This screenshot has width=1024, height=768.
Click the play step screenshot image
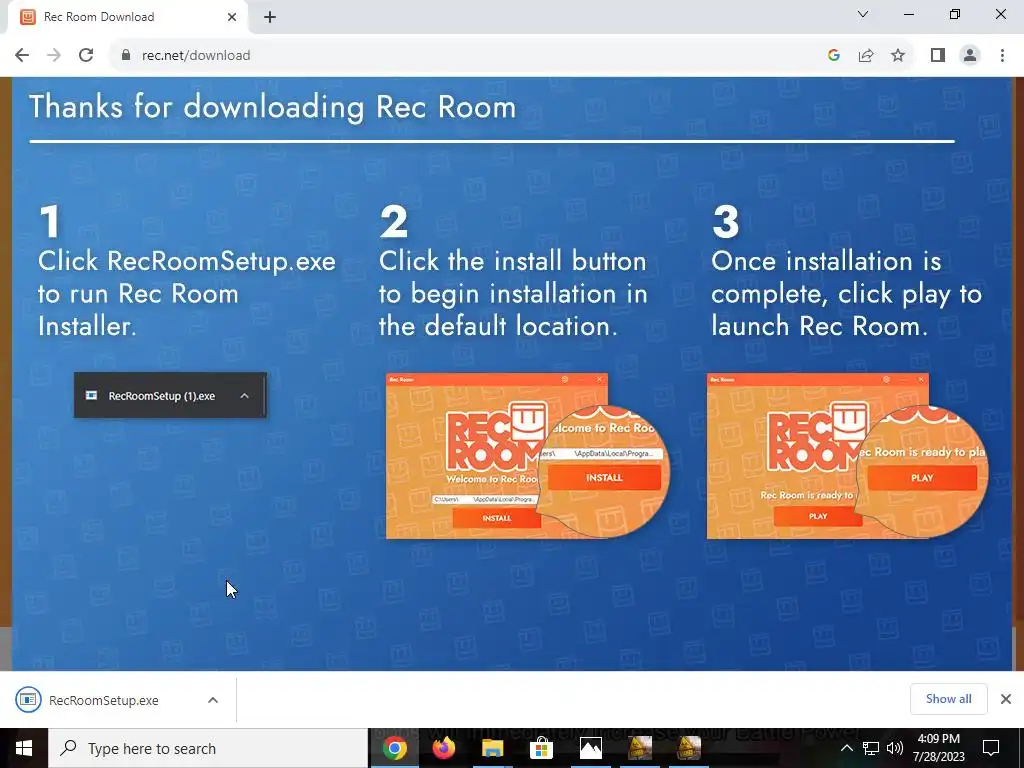848,456
